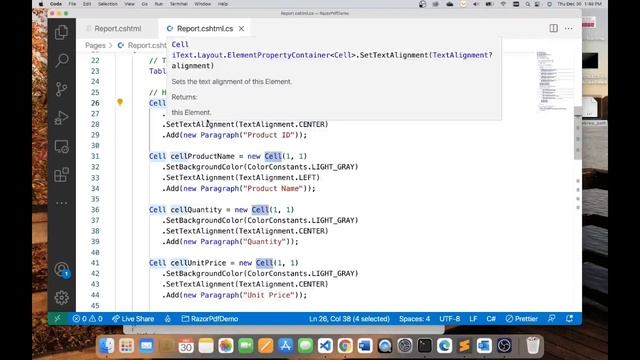Screen dimensions: 640x360
Task: Open Control Center in menu bar
Action: 538,4
